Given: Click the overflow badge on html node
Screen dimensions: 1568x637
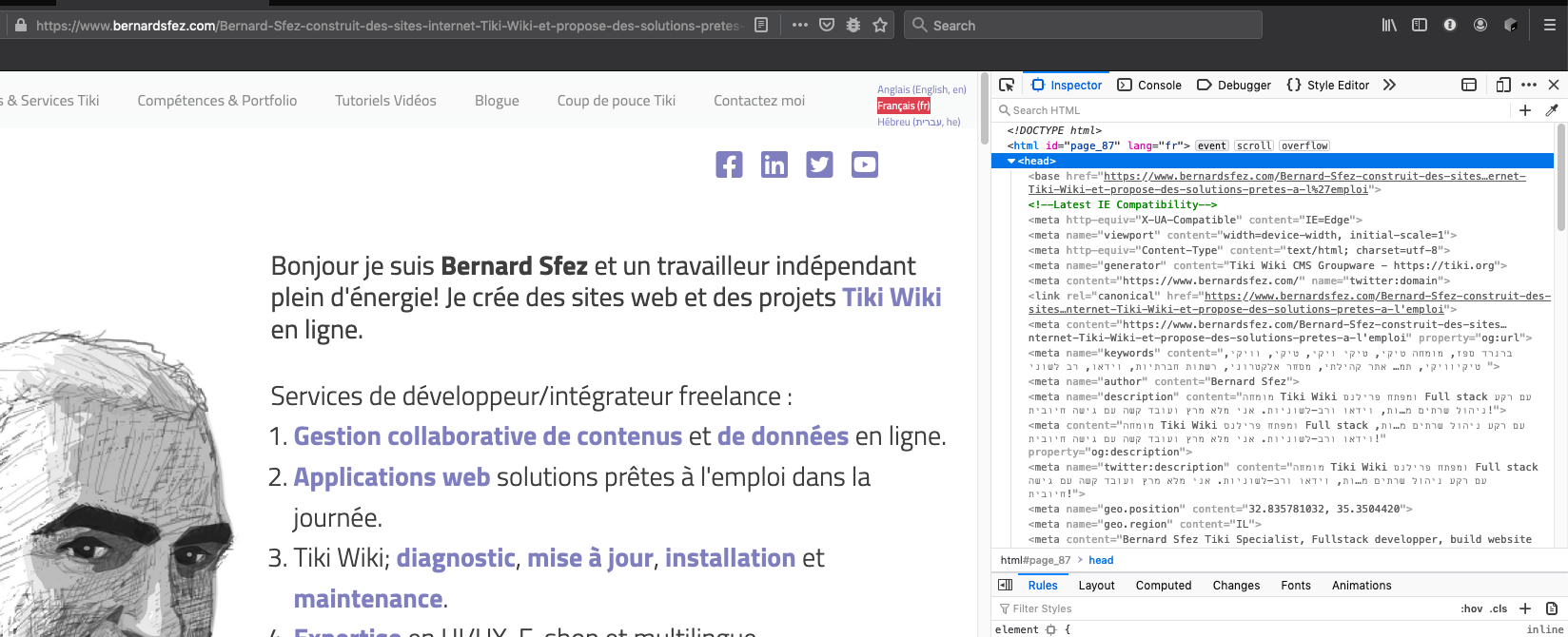Looking at the screenshot, I should tap(1304, 145).
